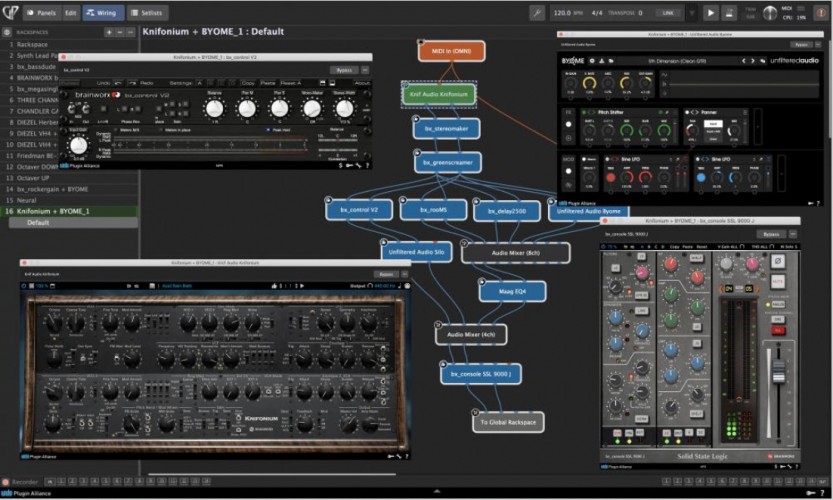This screenshot has width=833, height=500.
Task: Click the panic alert icon at top right
Action: (x=820, y=13)
